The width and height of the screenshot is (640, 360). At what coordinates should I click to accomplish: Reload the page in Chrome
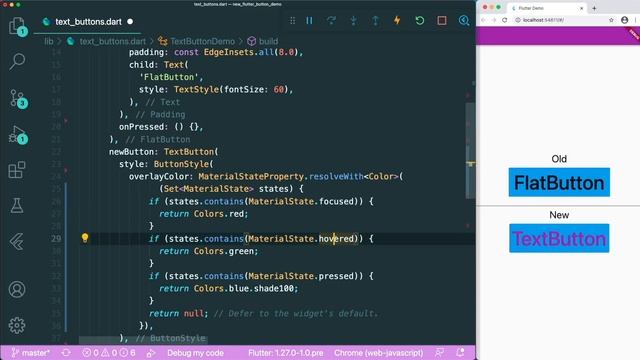click(x=504, y=20)
